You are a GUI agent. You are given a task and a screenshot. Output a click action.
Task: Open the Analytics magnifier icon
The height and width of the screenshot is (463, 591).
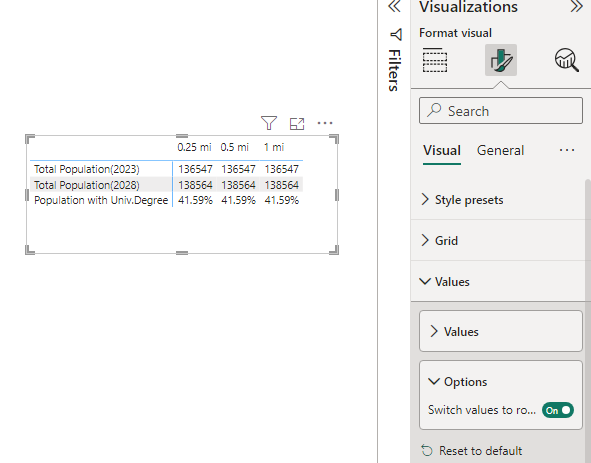(x=567, y=60)
